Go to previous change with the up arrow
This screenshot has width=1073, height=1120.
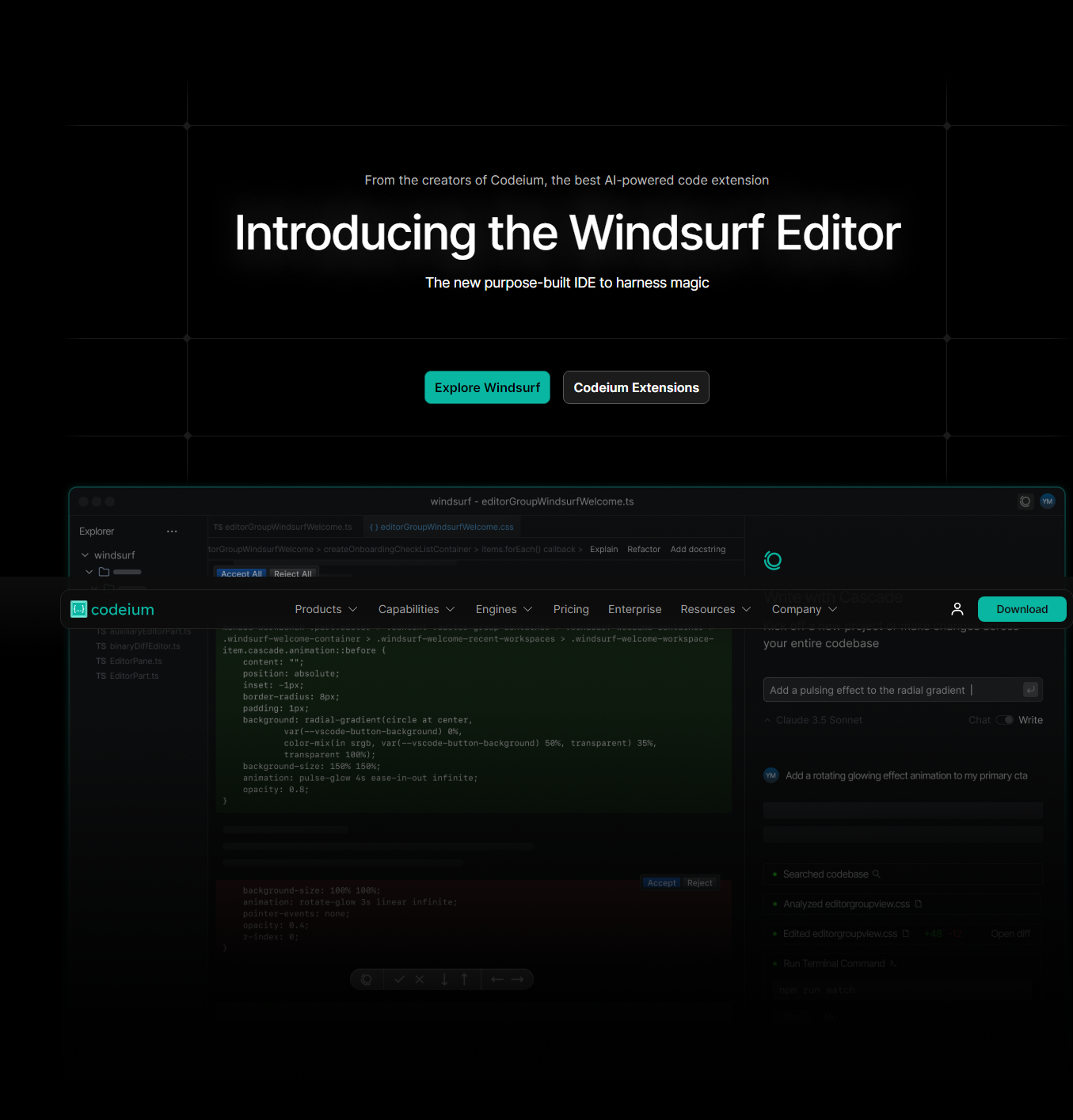pos(465,980)
